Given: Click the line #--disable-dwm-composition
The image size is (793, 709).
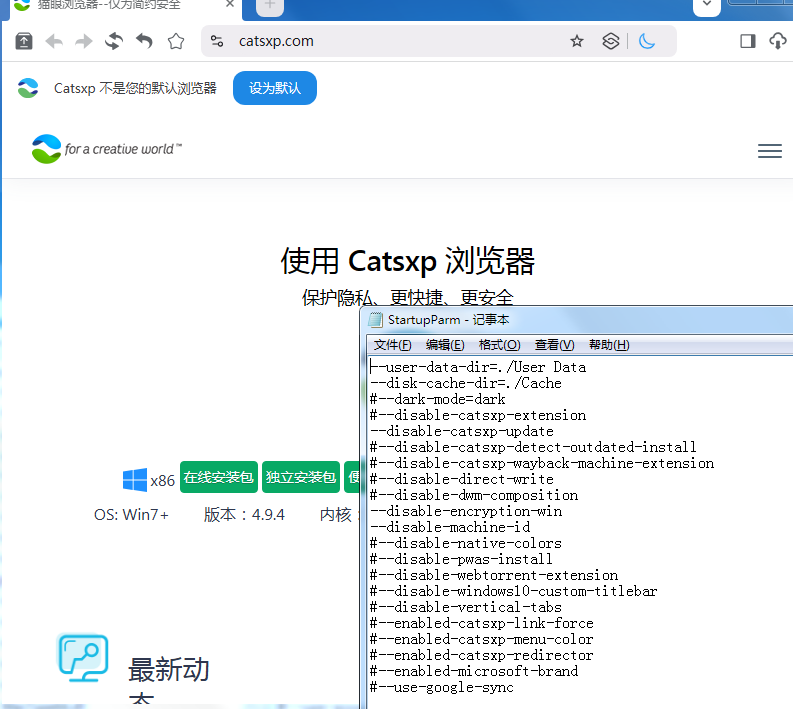Looking at the screenshot, I should tap(474, 496).
